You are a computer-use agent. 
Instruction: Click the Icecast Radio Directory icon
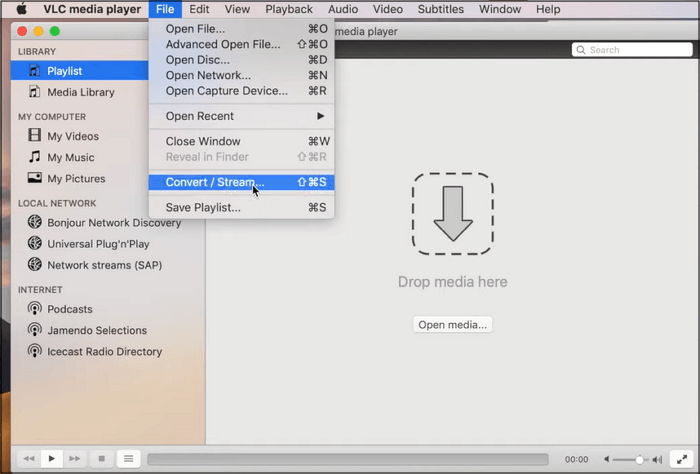(x=35, y=352)
